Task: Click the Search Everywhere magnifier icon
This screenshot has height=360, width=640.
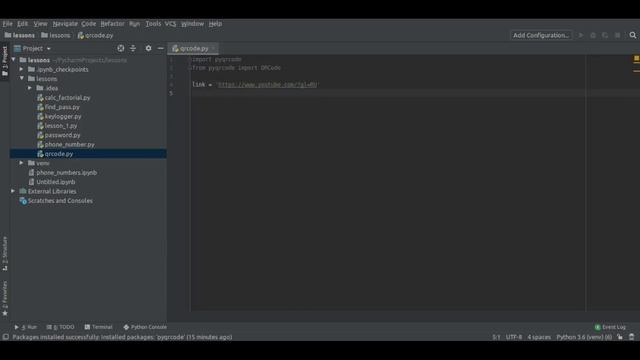Action: tap(633, 35)
